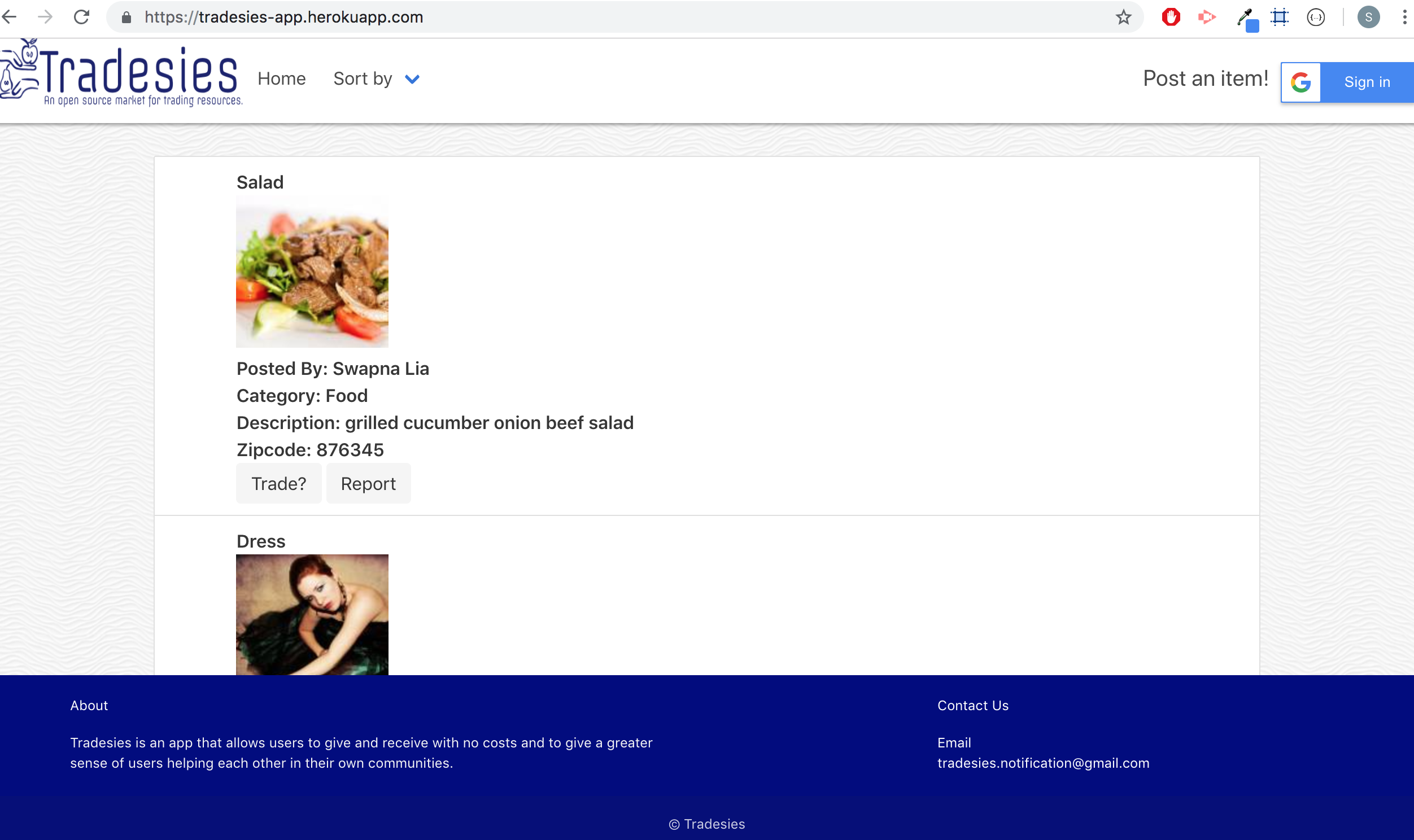Open the Chrome profile avatar 'S'
1414x840 pixels.
pyautogui.click(x=1368, y=17)
